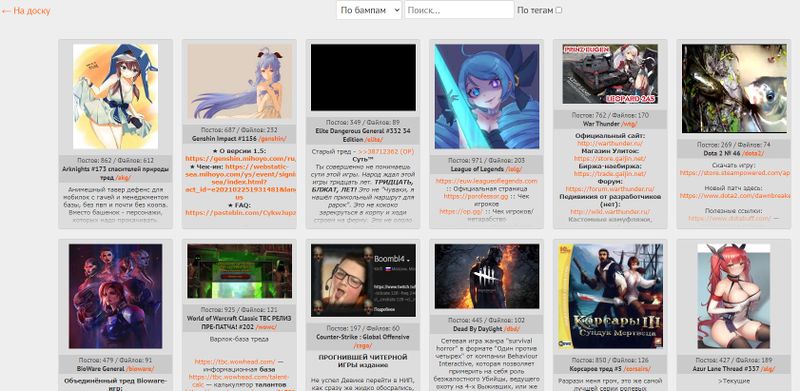Click 'Counter-Strike : Global Offensive' title
The width and height of the screenshot is (800, 391).
[363, 337]
